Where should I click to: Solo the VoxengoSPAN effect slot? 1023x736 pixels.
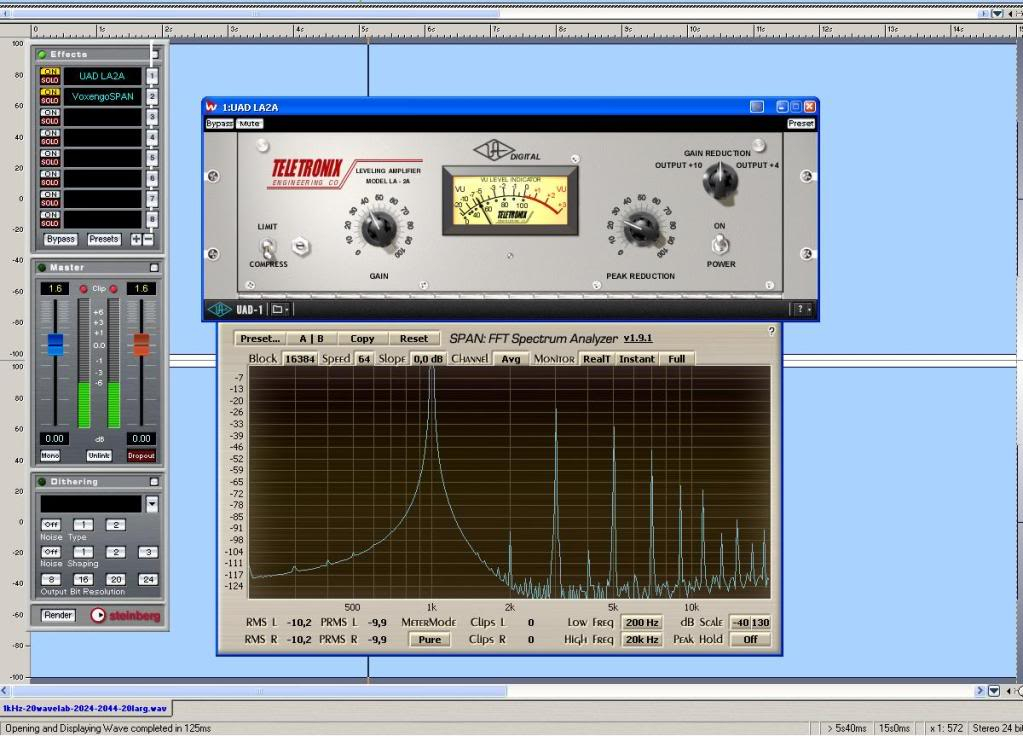pyautogui.click(x=49, y=100)
